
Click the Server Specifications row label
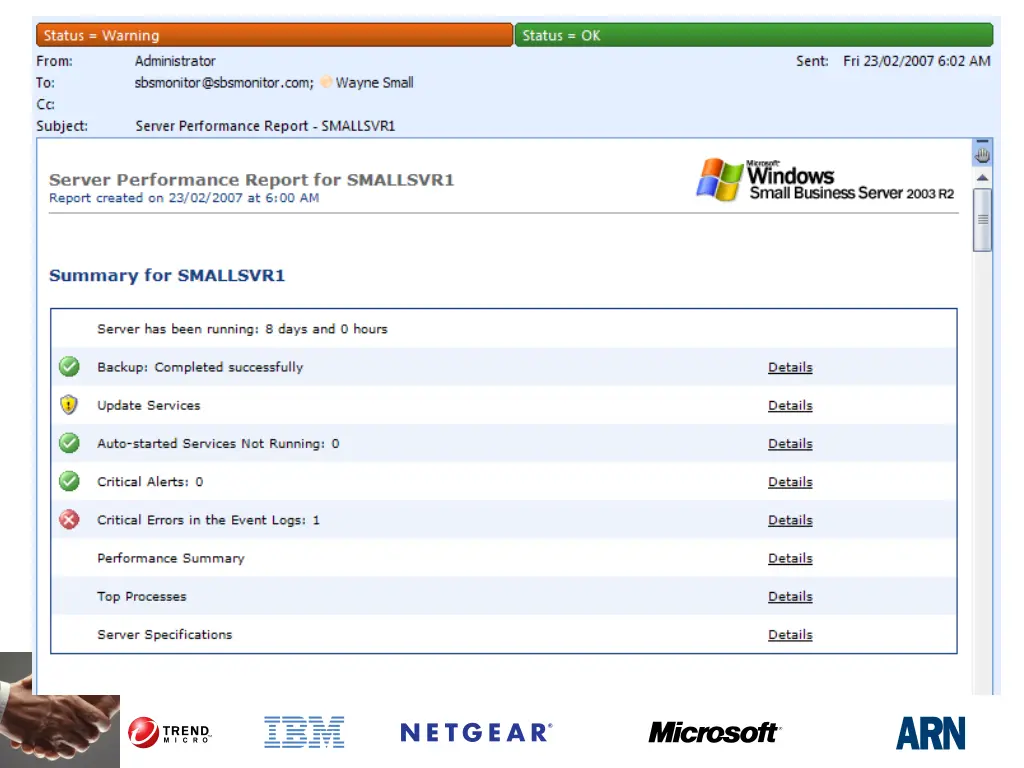click(165, 635)
